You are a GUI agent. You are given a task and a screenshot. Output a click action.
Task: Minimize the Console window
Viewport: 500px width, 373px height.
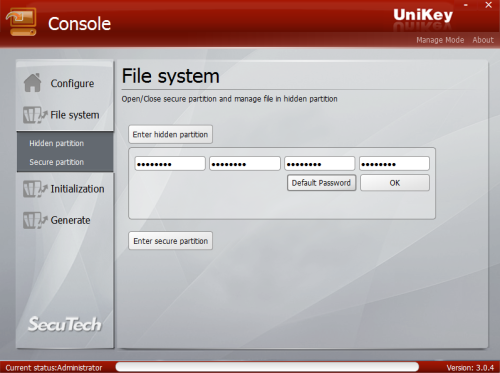[466, 5]
